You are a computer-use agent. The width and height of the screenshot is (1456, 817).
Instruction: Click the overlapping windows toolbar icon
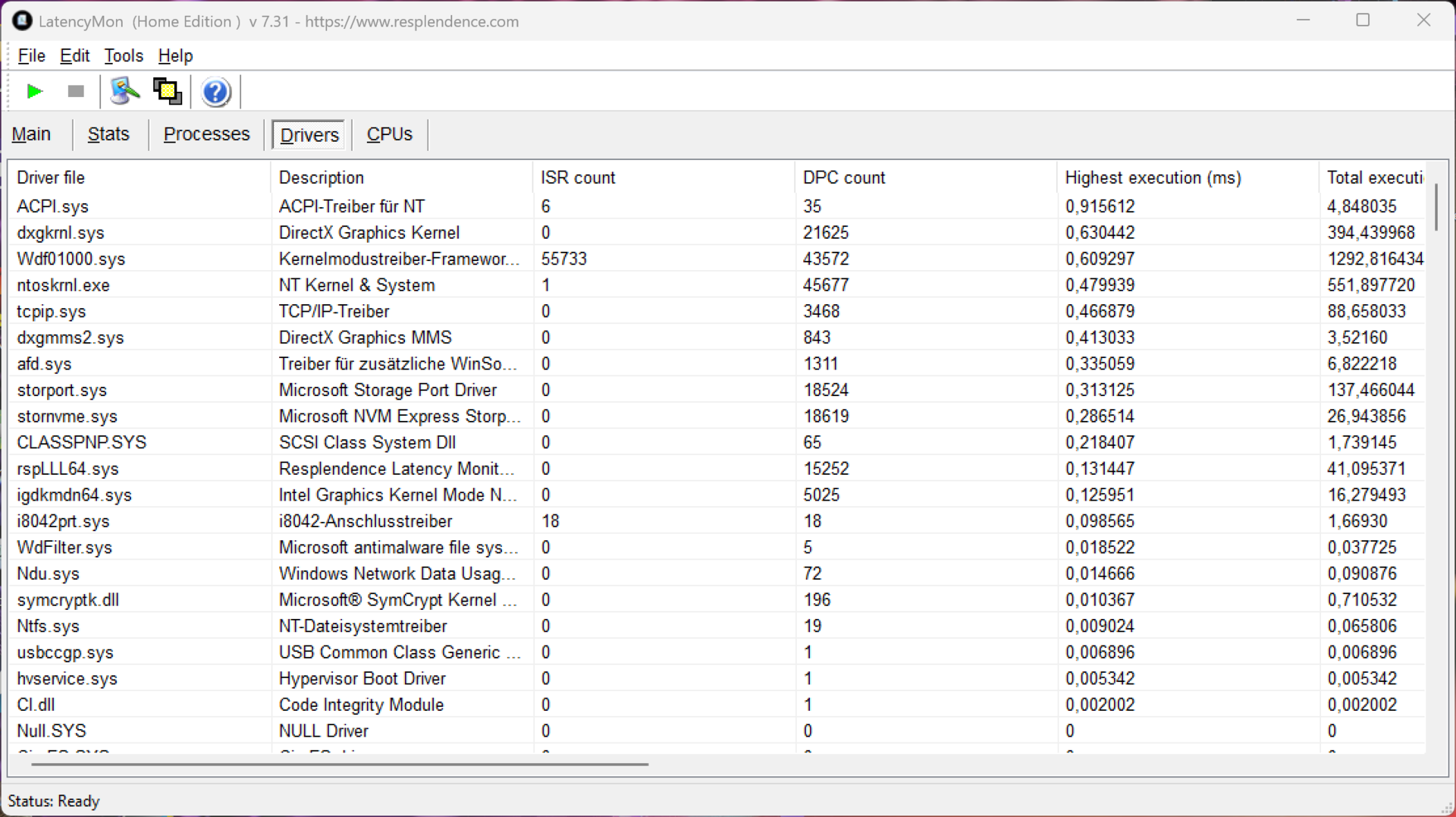tap(168, 92)
